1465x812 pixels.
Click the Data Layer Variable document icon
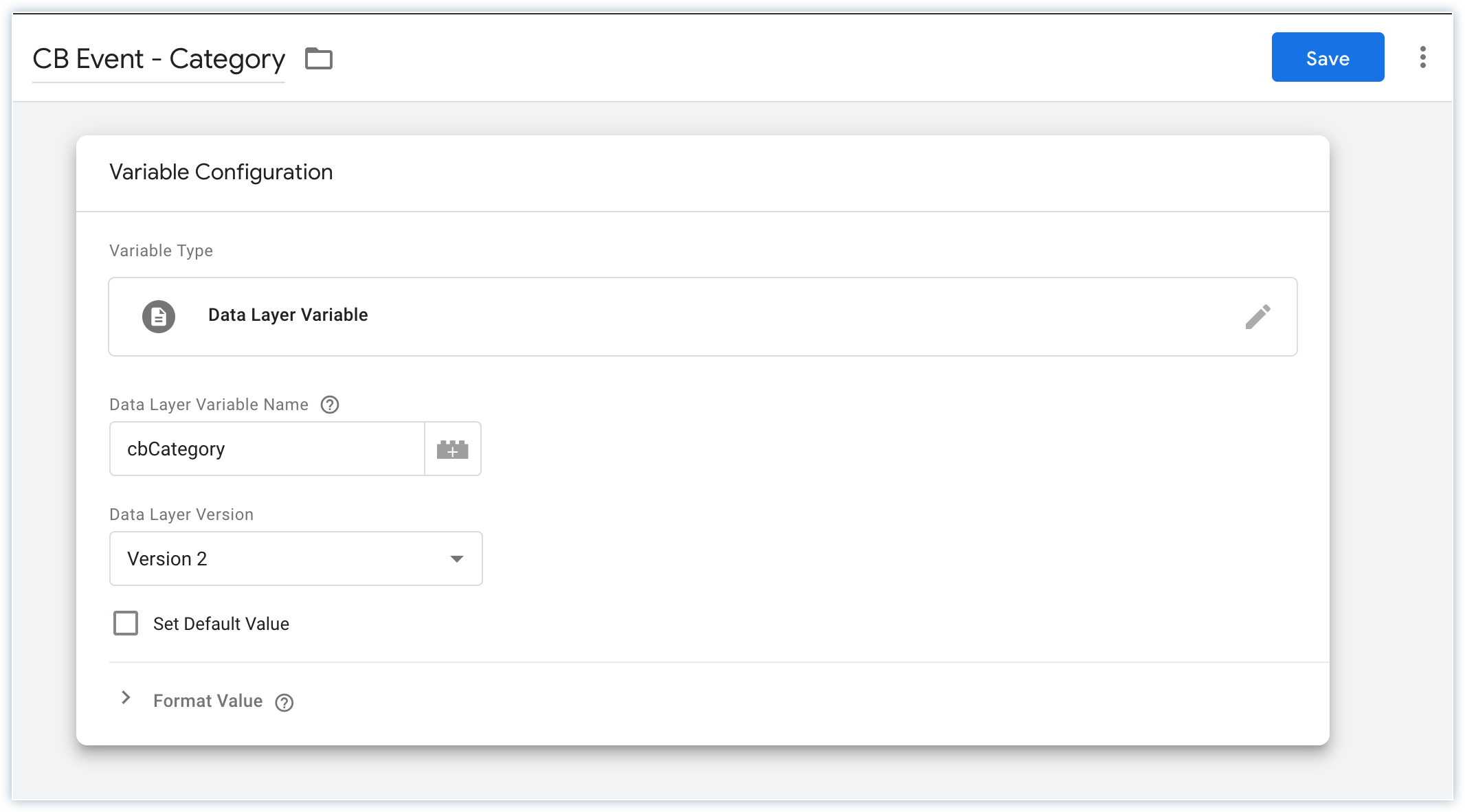(x=159, y=317)
